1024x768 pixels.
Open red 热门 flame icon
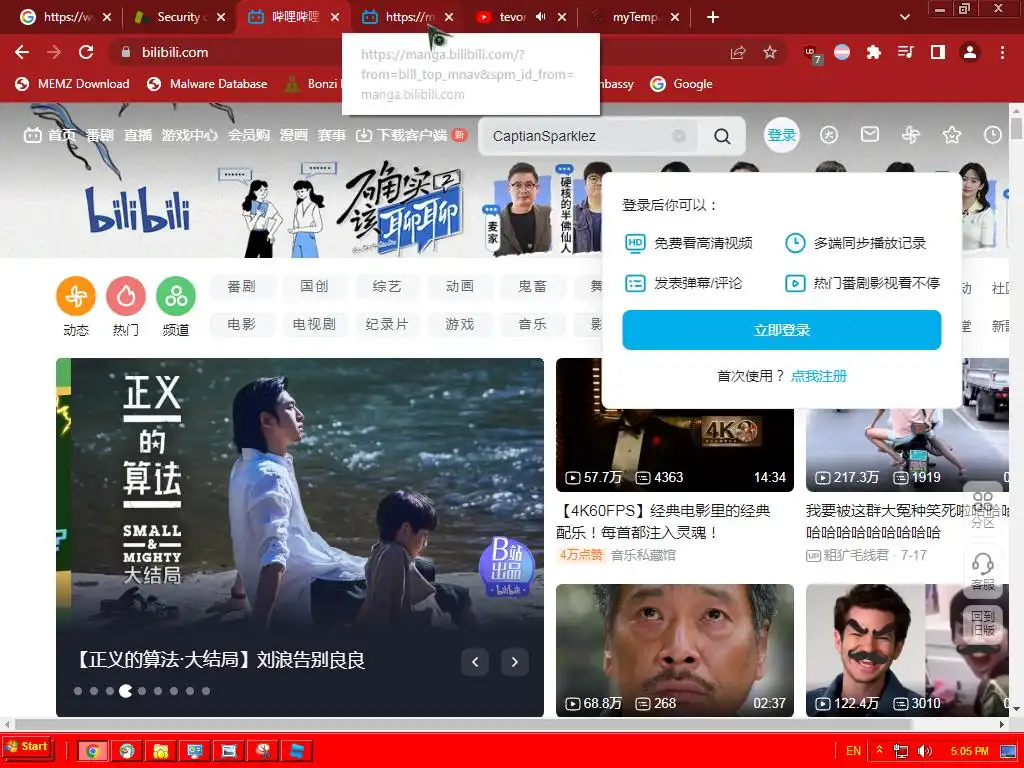(x=126, y=296)
